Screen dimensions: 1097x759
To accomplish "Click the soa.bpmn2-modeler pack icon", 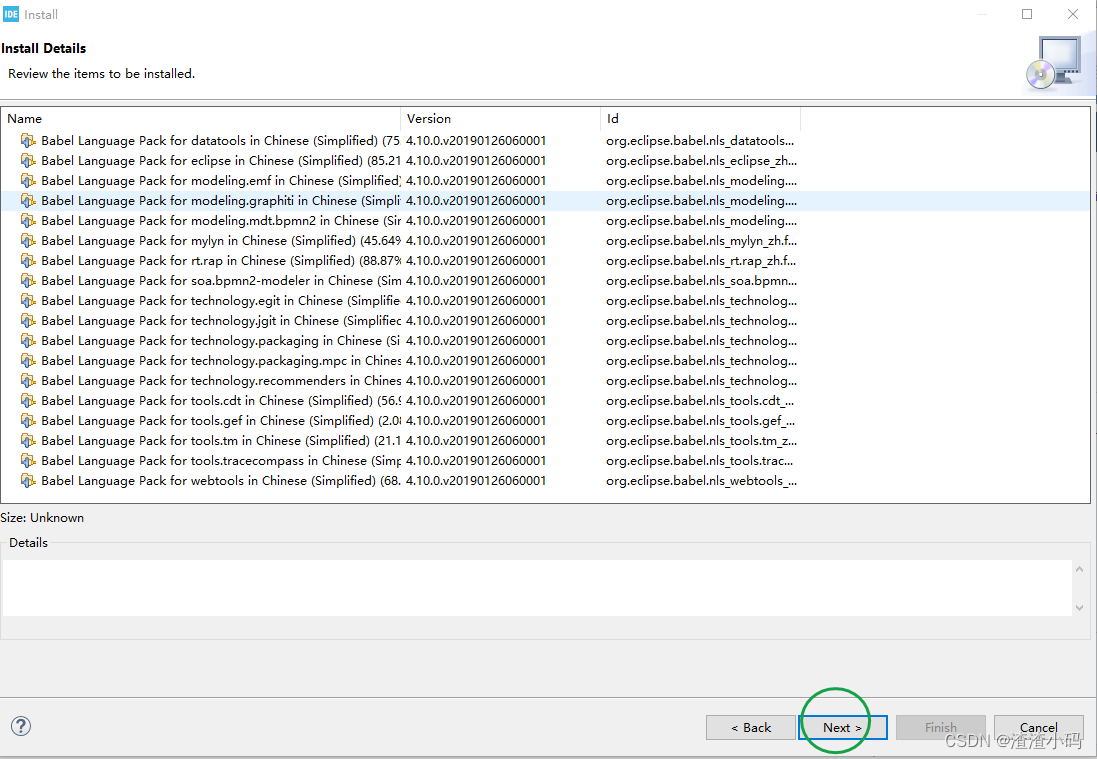I will click(28, 281).
